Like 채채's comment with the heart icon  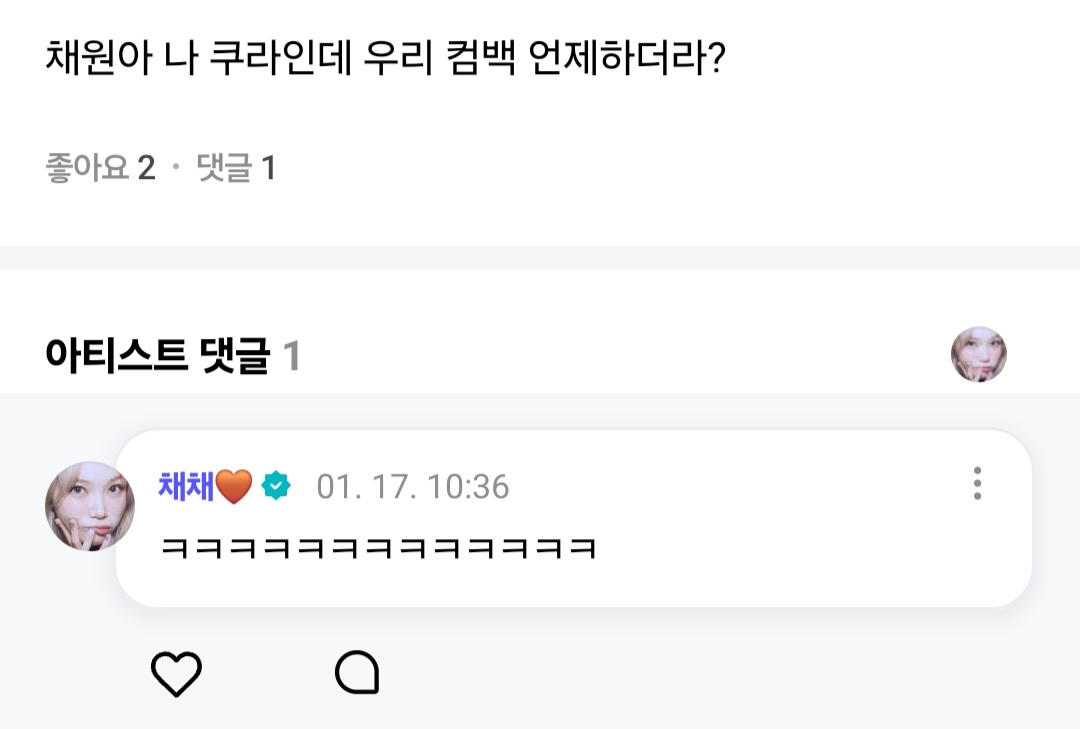tap(176, 674)
